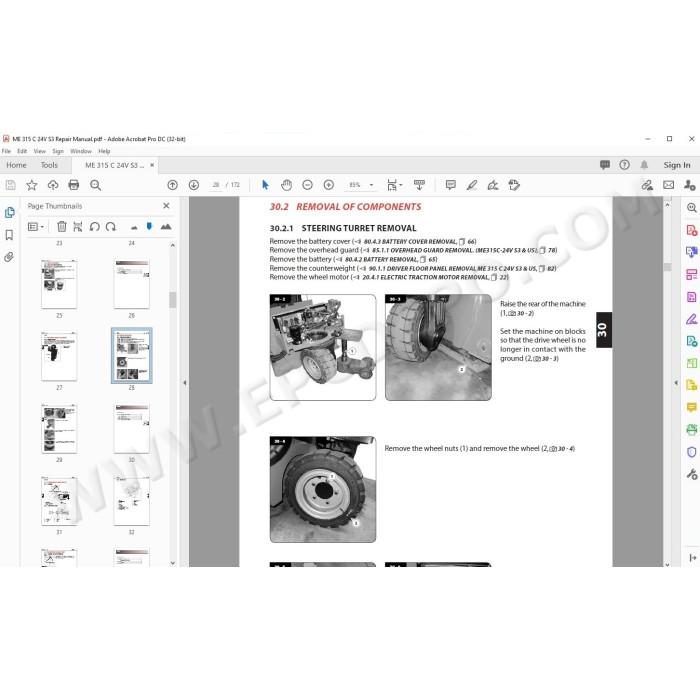Go to next page with the down arrow
700x700 pixels.
tap(194, 185)
